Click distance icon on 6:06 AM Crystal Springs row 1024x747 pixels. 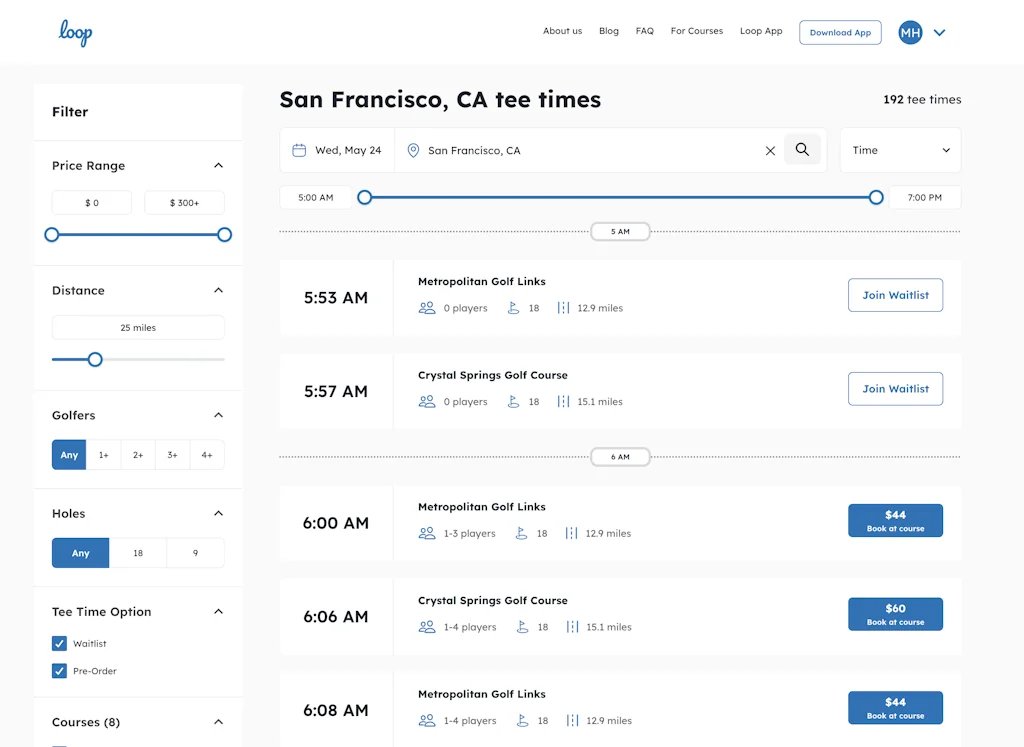[x=572, y=627]
